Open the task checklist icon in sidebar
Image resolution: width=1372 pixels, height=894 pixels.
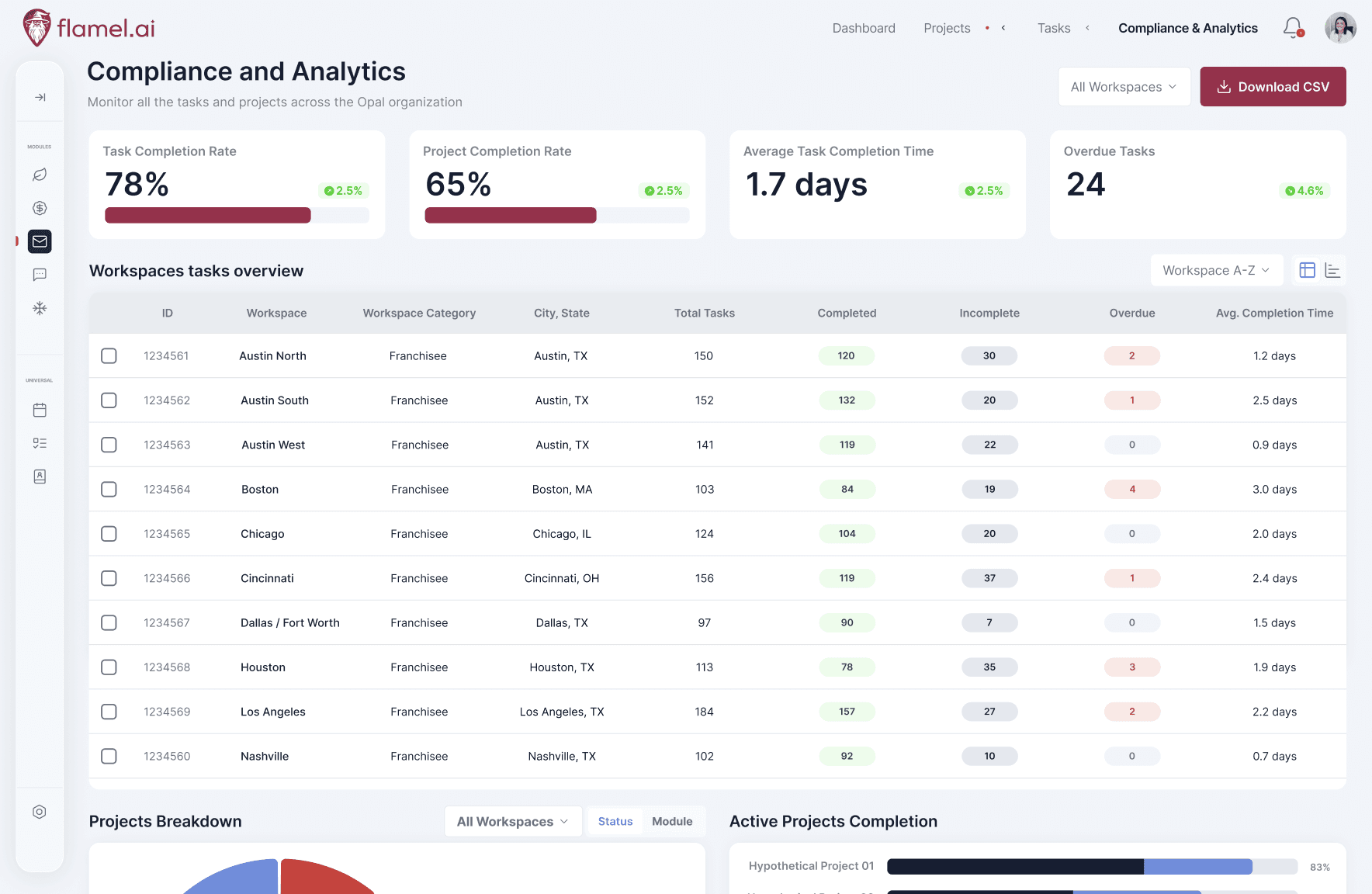pos(40,443)
